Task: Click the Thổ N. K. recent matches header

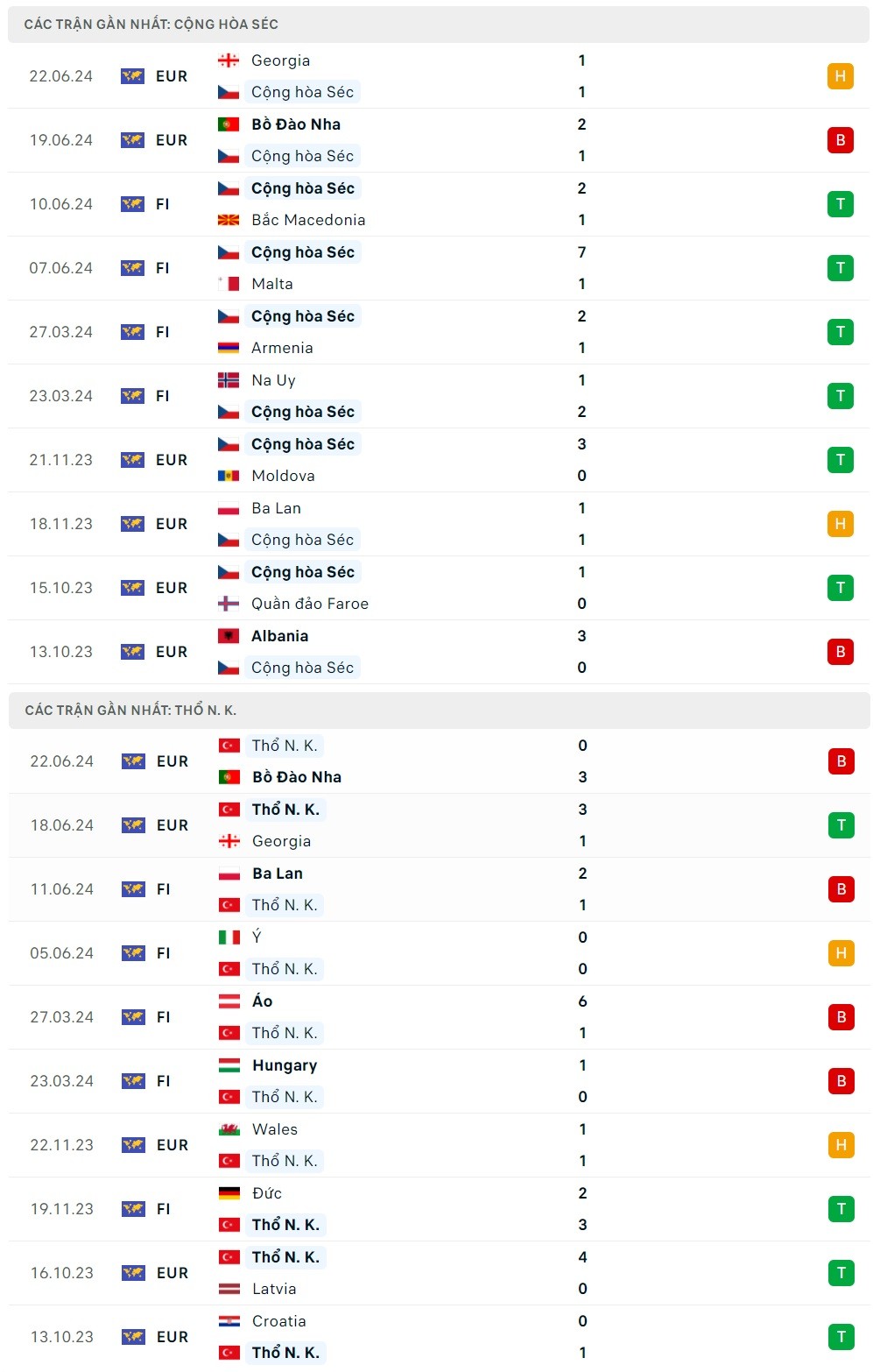Action: (x=130, y=711)
